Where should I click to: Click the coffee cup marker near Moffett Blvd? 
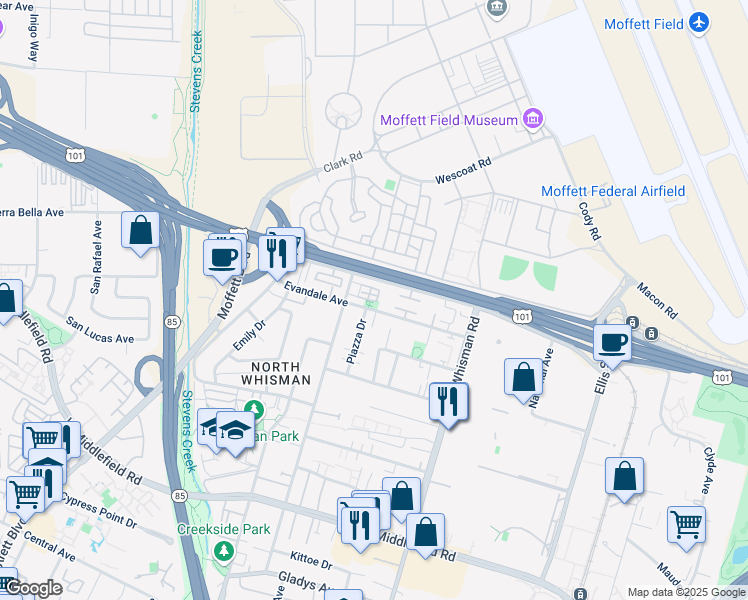click(222, 261)
